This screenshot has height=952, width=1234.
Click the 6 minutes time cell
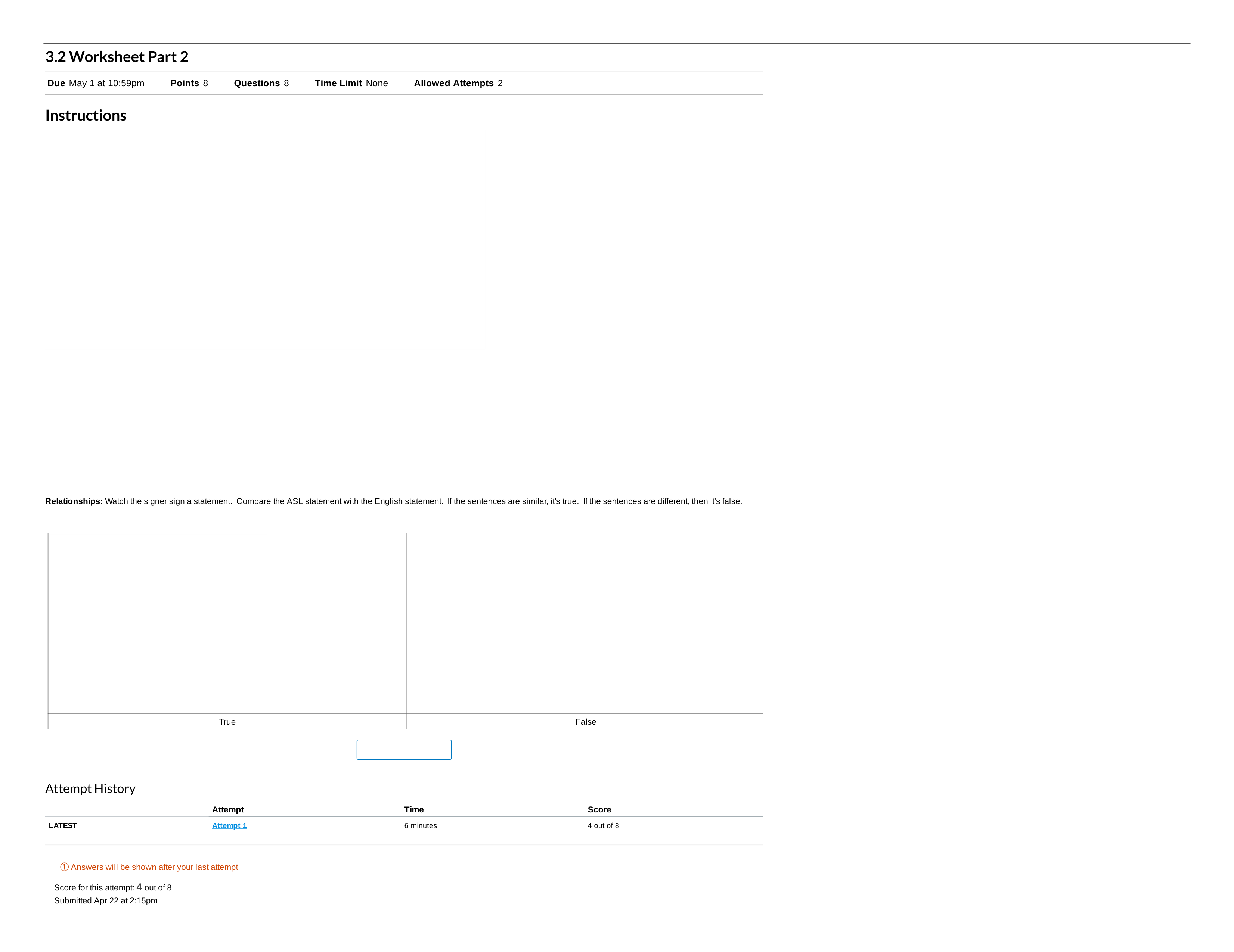tap(421, 825)
